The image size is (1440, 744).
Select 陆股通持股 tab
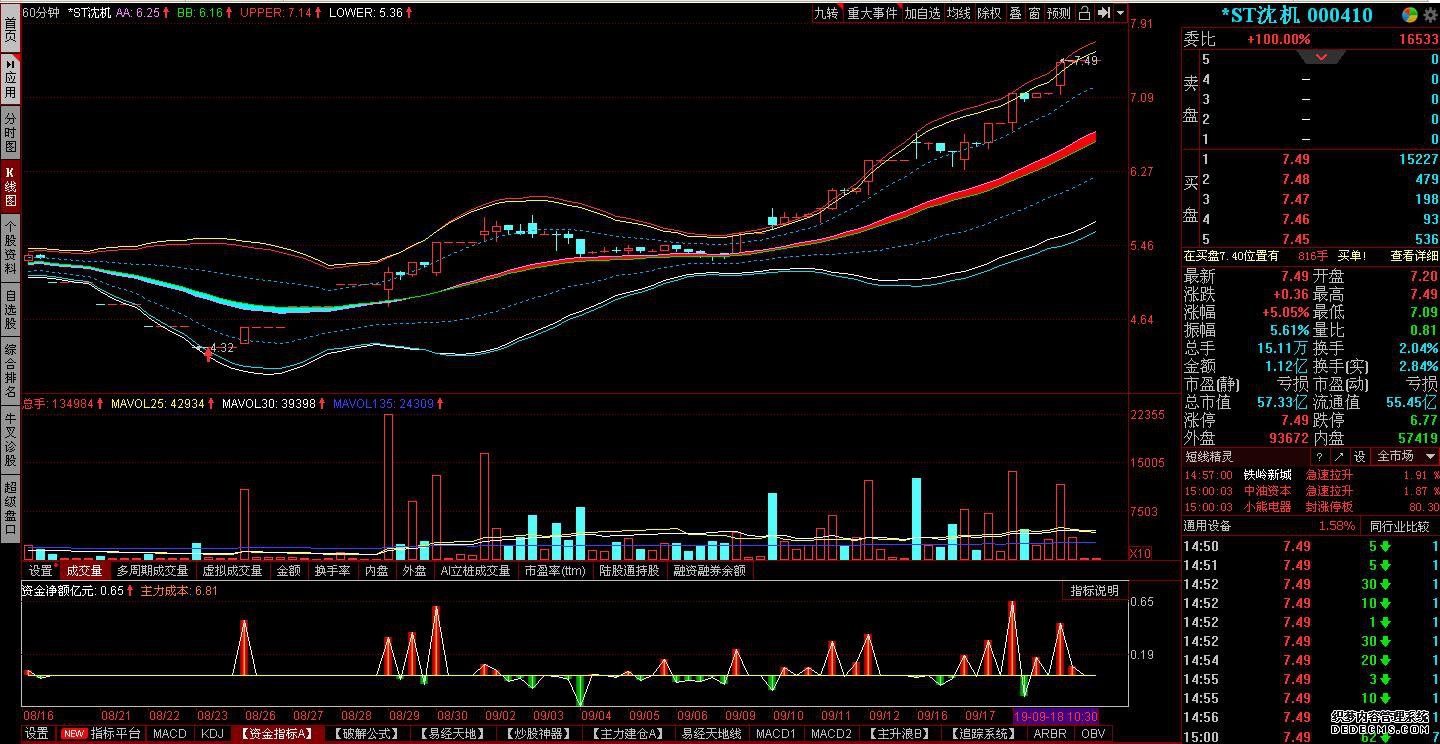point(629,571)
